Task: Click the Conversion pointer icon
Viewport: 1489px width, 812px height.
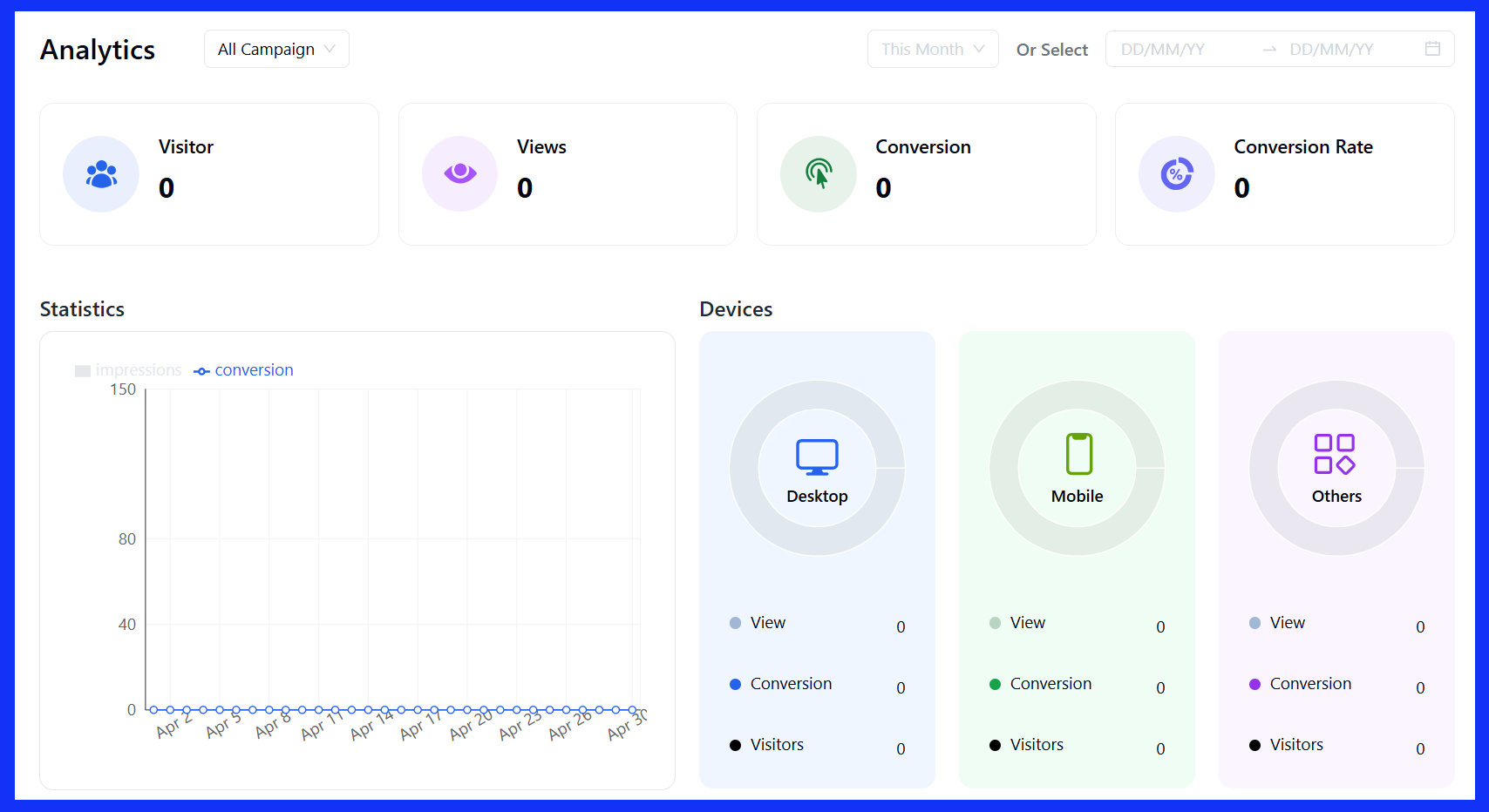Action: [819, 174]
